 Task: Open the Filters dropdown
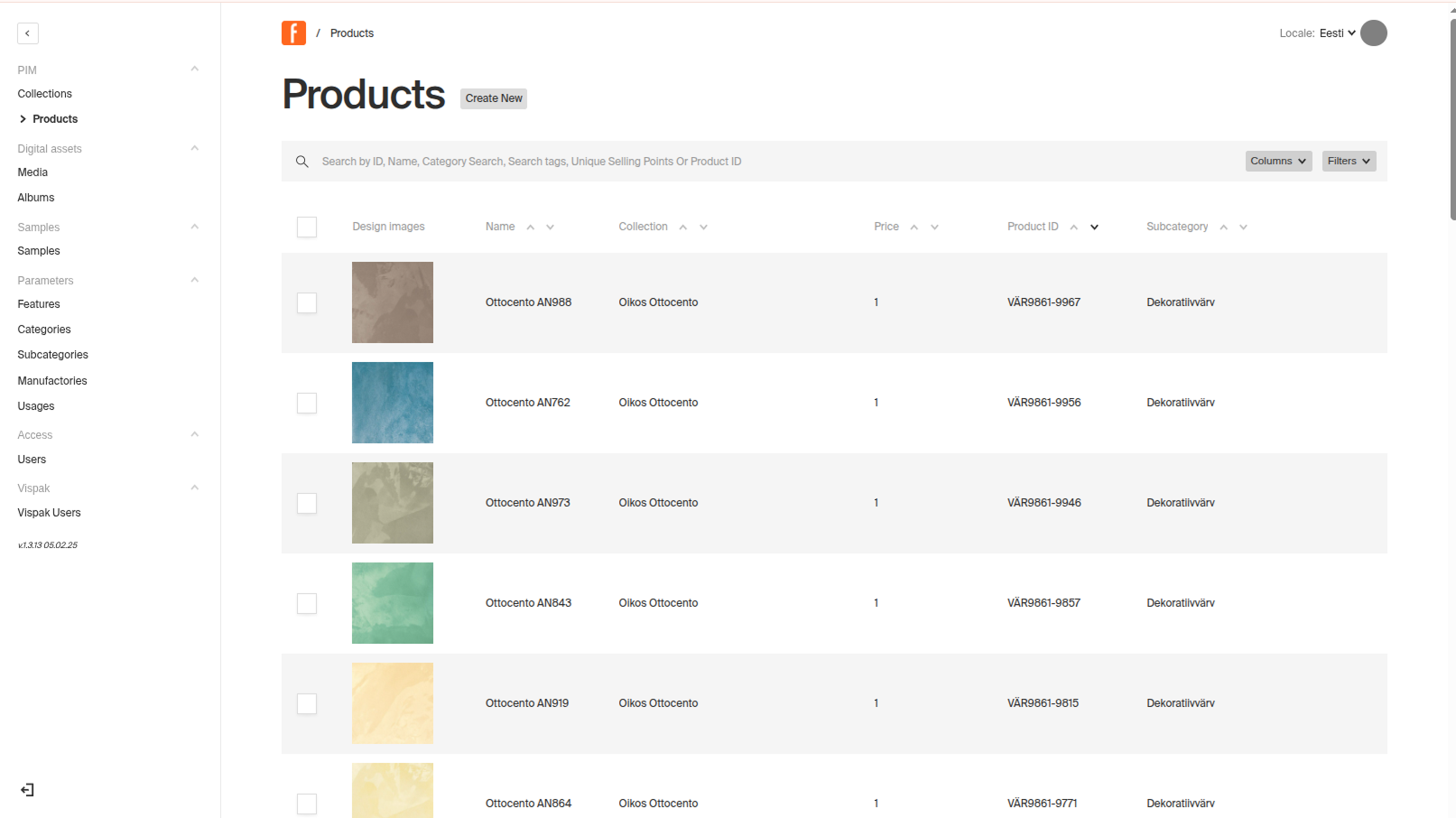1348,161
